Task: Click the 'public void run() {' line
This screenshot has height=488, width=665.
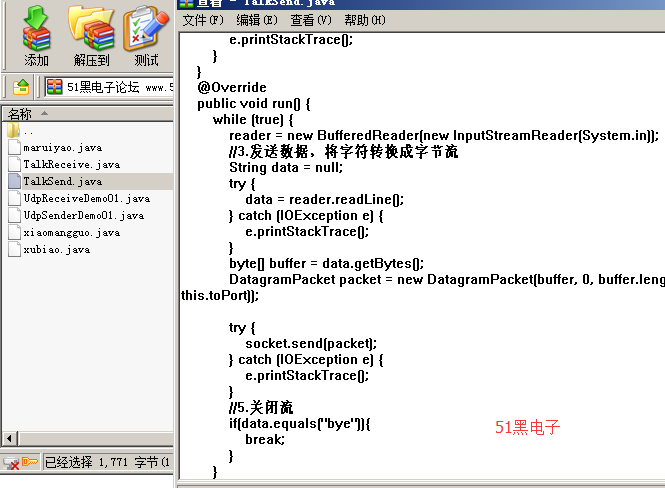Action: pyautogui.click(x=254, y=103)
